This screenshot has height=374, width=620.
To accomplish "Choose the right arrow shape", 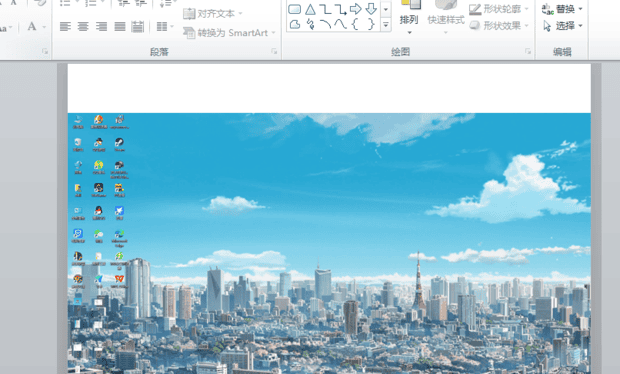I will click(355, 9).
